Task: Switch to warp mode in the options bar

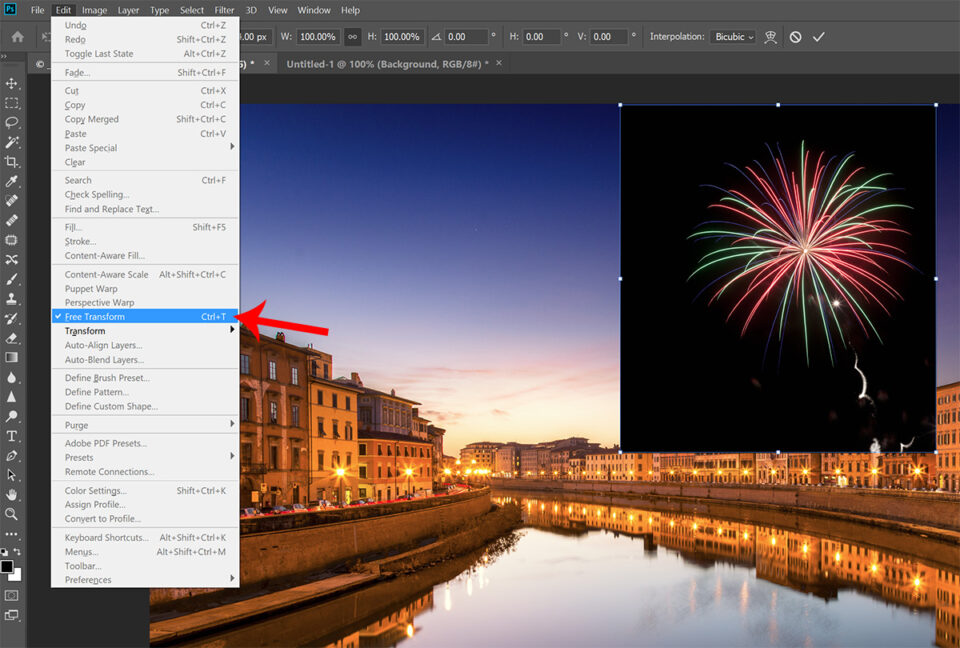Action: pos(771,36)
